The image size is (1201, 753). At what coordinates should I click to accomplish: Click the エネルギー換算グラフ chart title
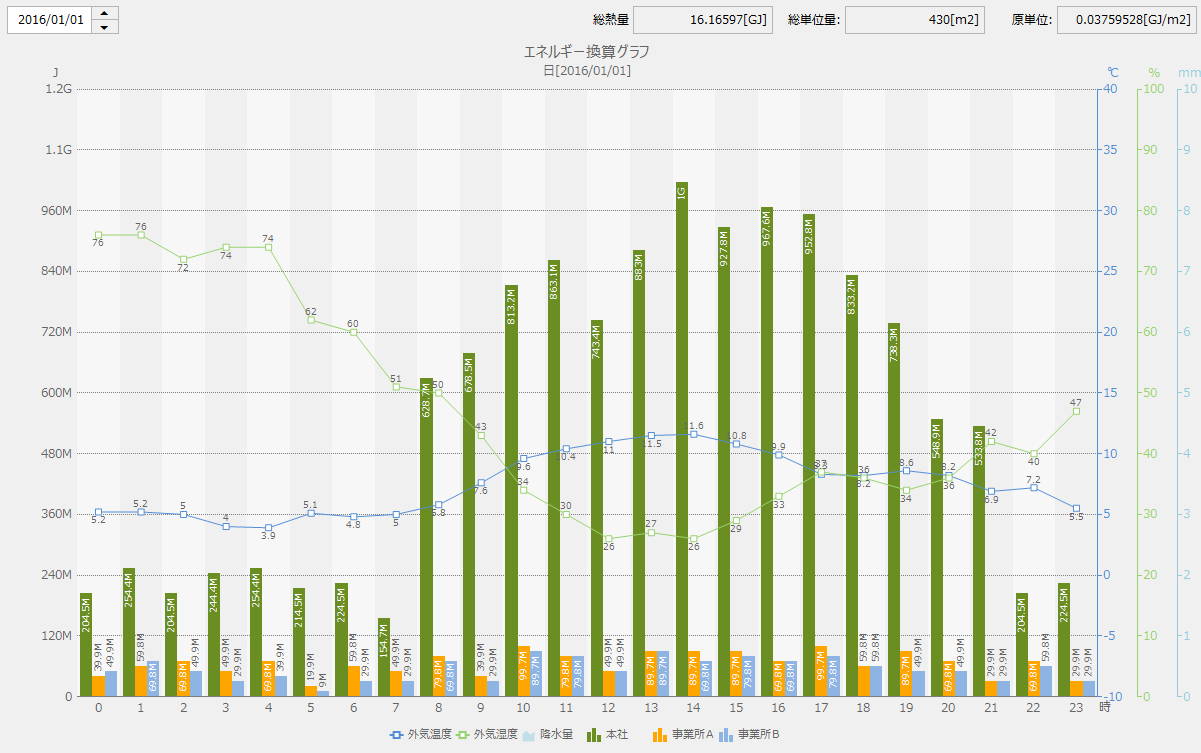pyautogui.click(x=586, y=52)
